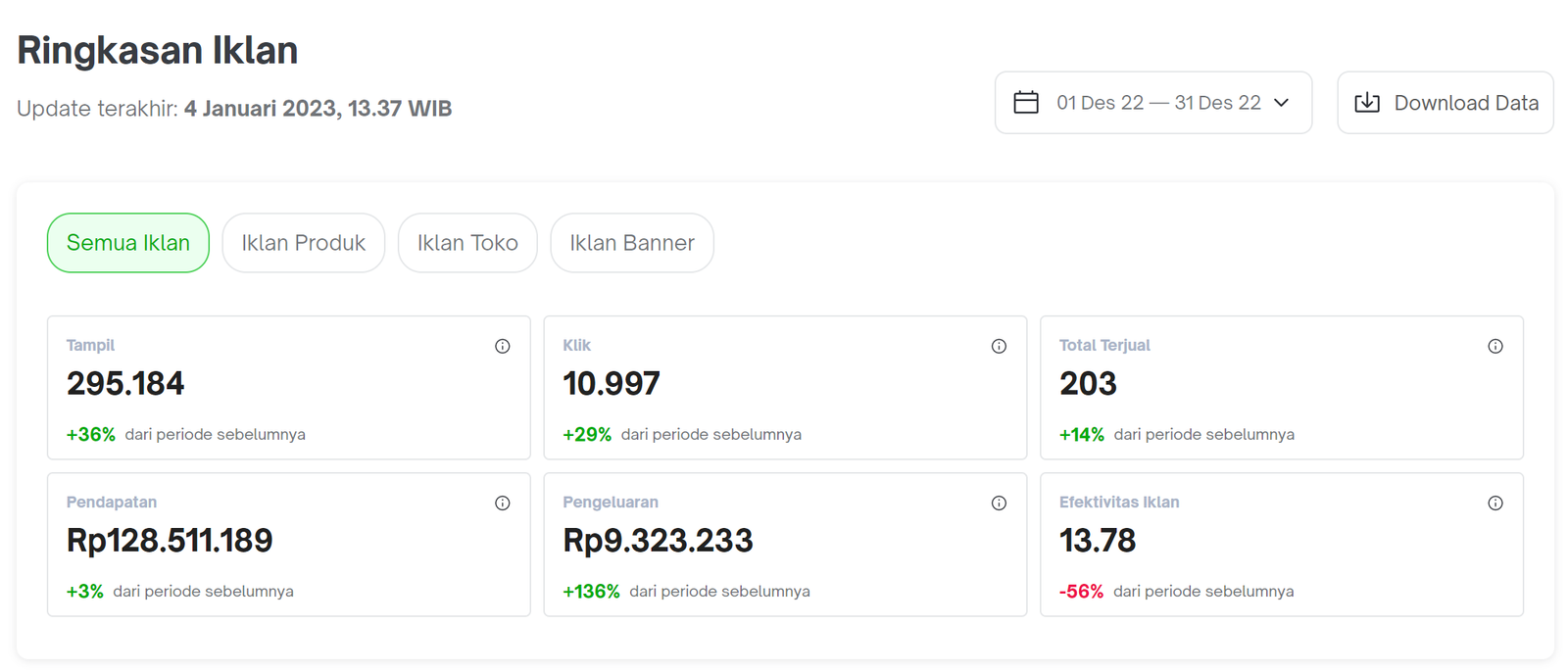This screenshot has height=672, width=1568.
Task: Open the 01 Des 22 — 31 Des 22 dropdown
Action: point(1158,103)
